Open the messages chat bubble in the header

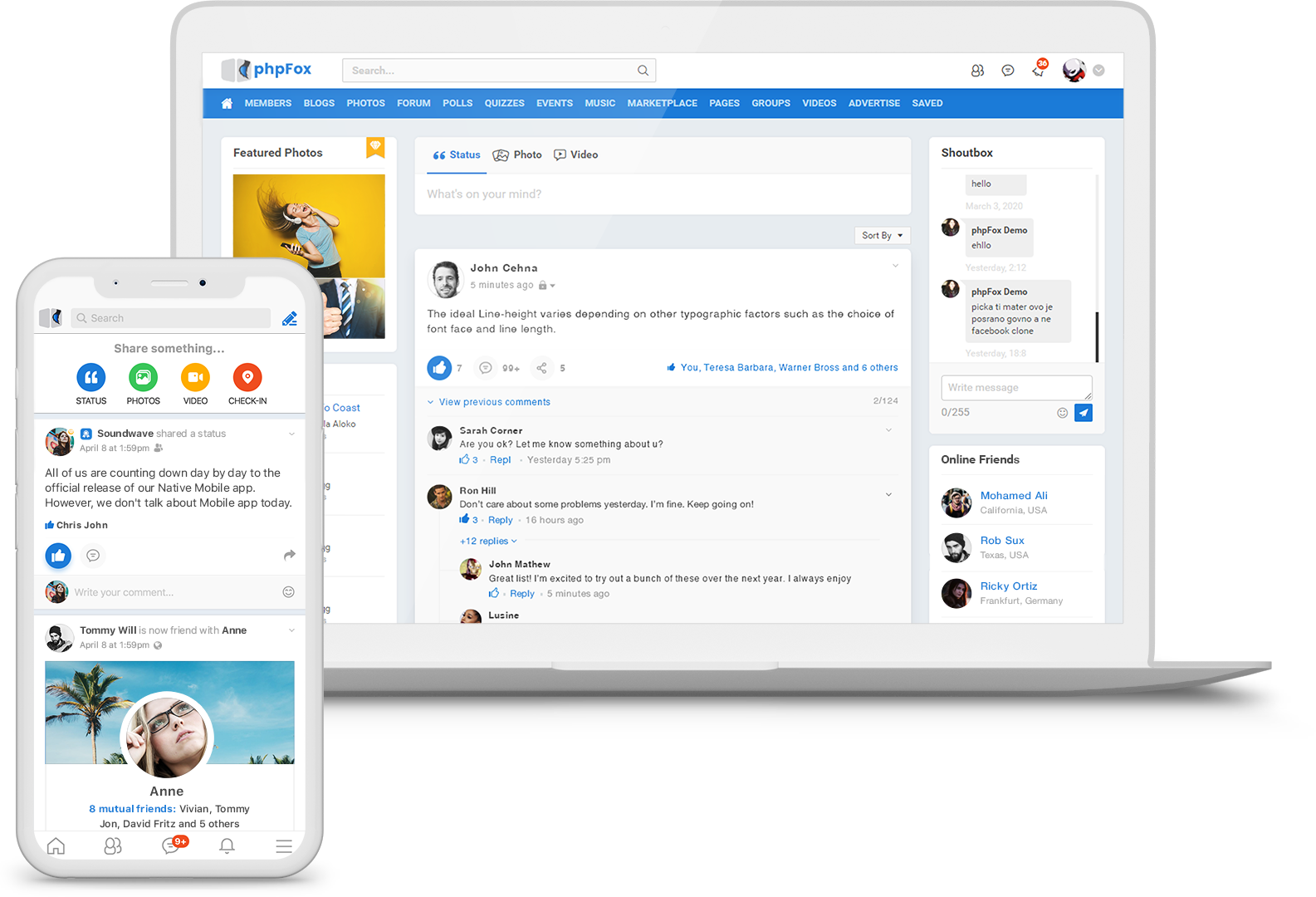[x=1008, y=71]
